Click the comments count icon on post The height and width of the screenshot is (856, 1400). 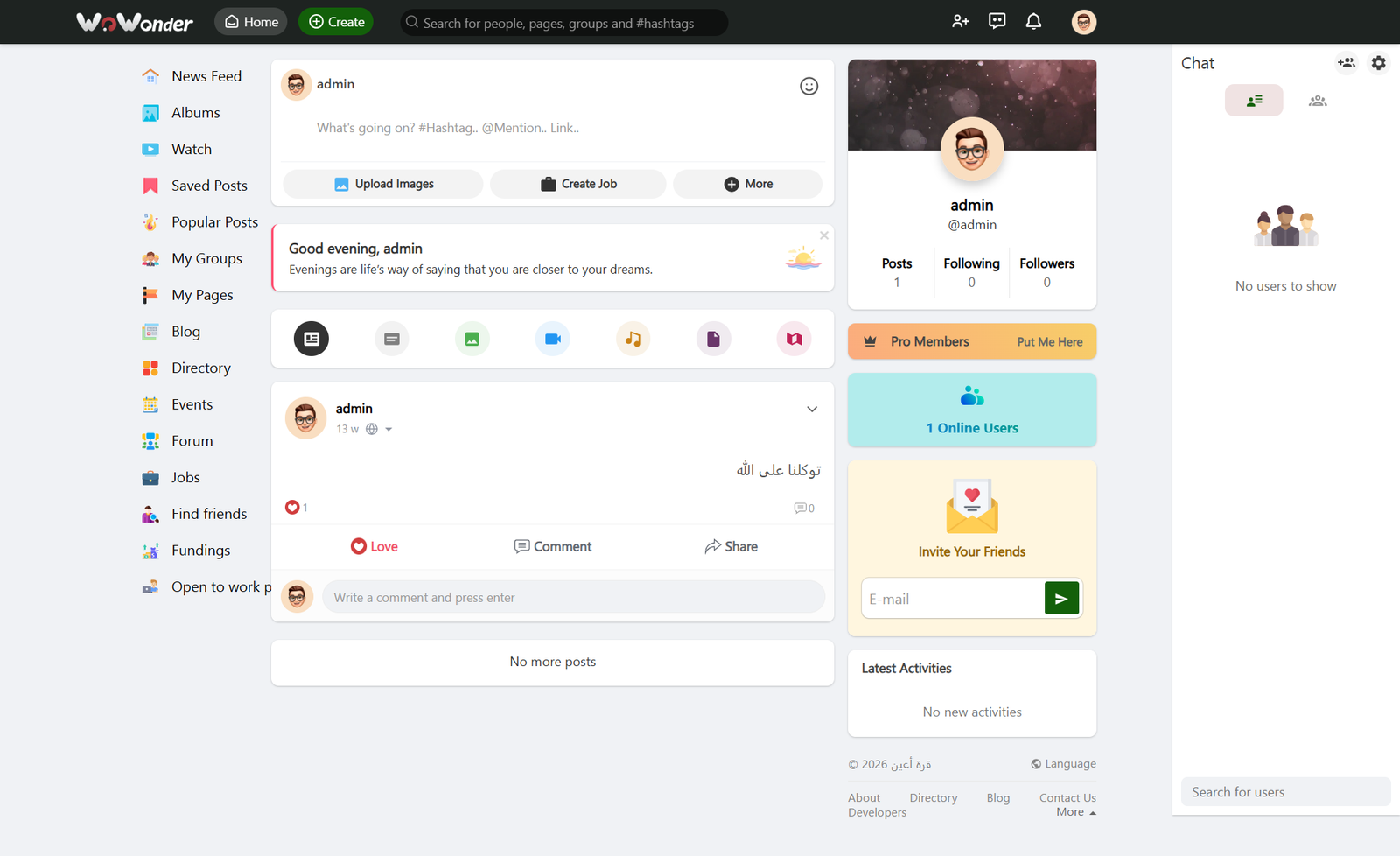pyautogui.click(x=804, y=509)
